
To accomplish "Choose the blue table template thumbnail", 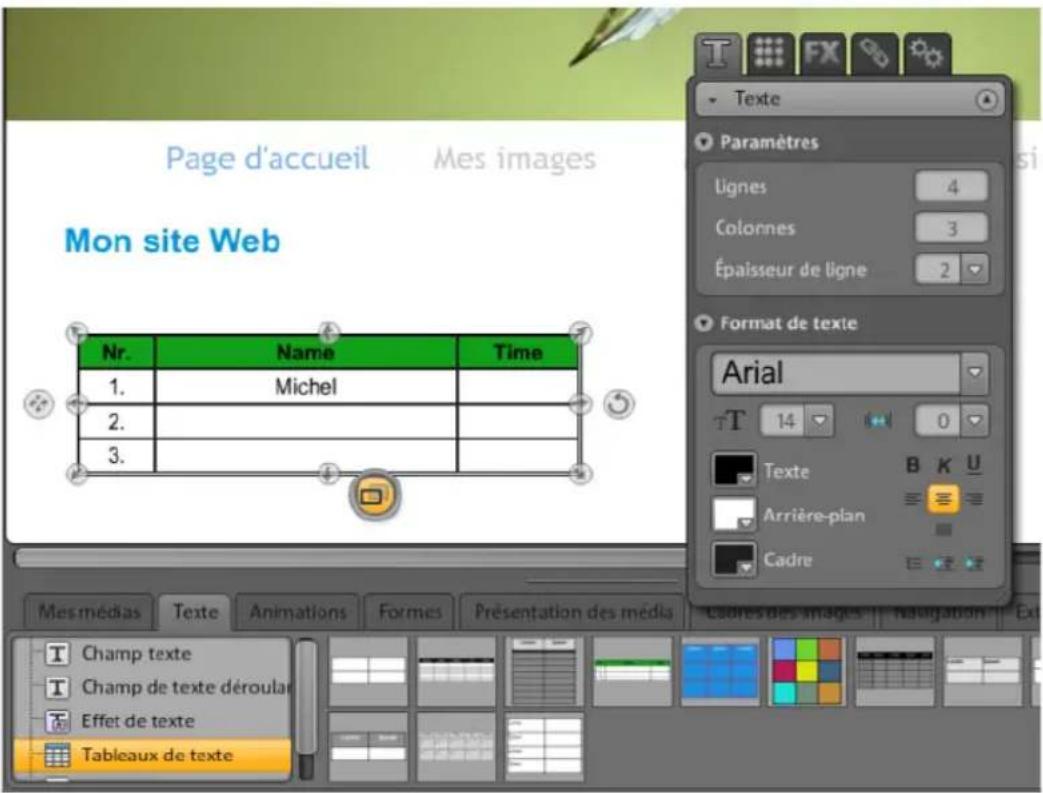I will pos(720,671).
